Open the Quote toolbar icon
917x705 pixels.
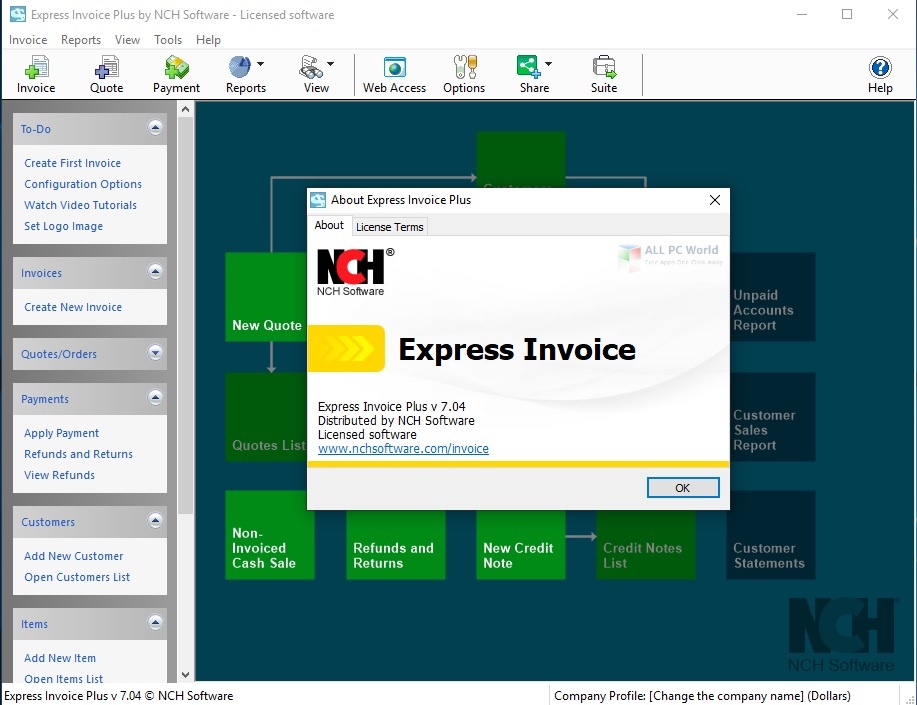click(106, 68)
